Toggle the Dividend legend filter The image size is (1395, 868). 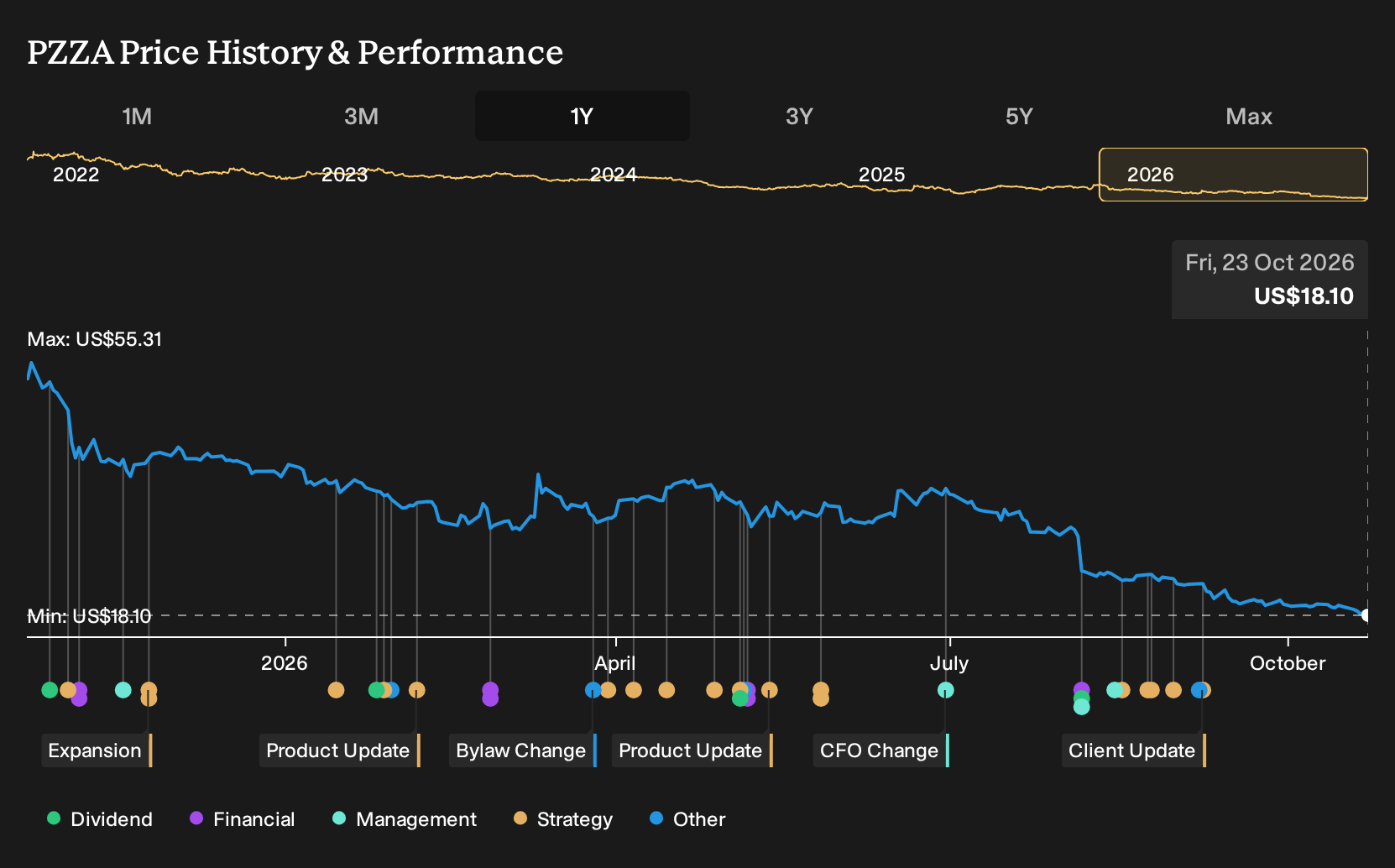[x=100, y=819]
